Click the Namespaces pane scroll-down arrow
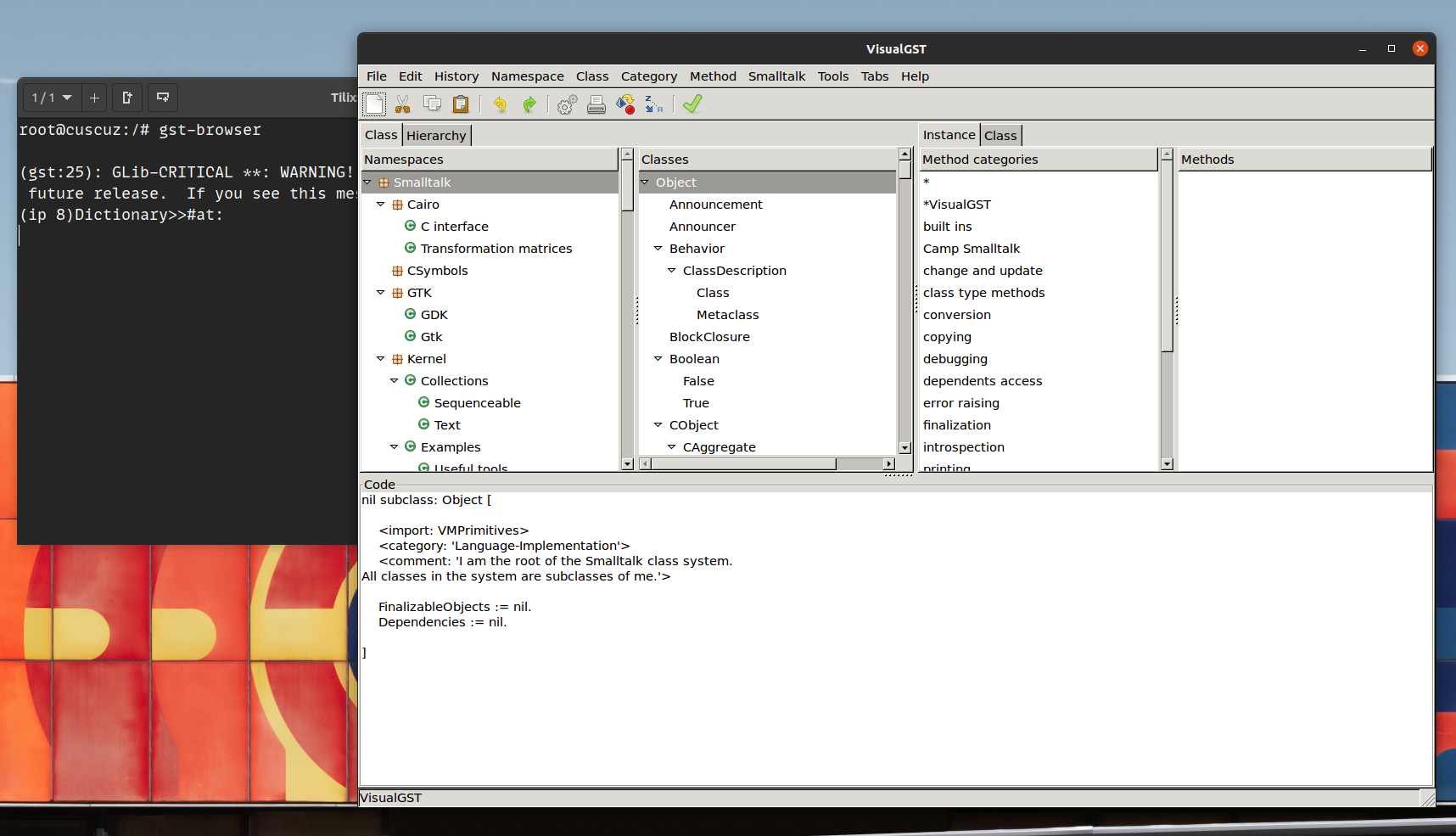 click(627, 464)
